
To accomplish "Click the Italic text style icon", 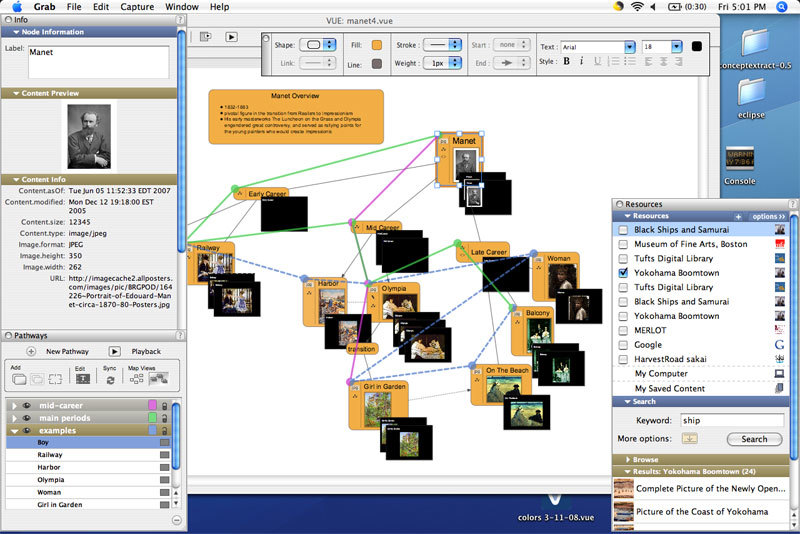I will [x=582, y=61].
